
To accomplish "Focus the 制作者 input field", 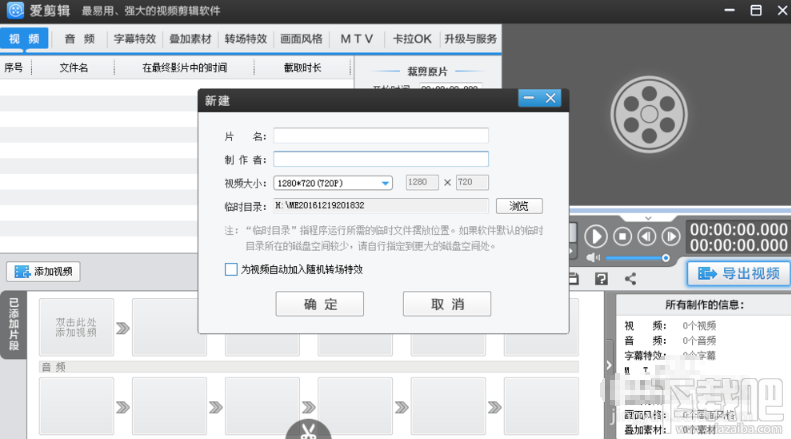I will click(x=381, y=159).
